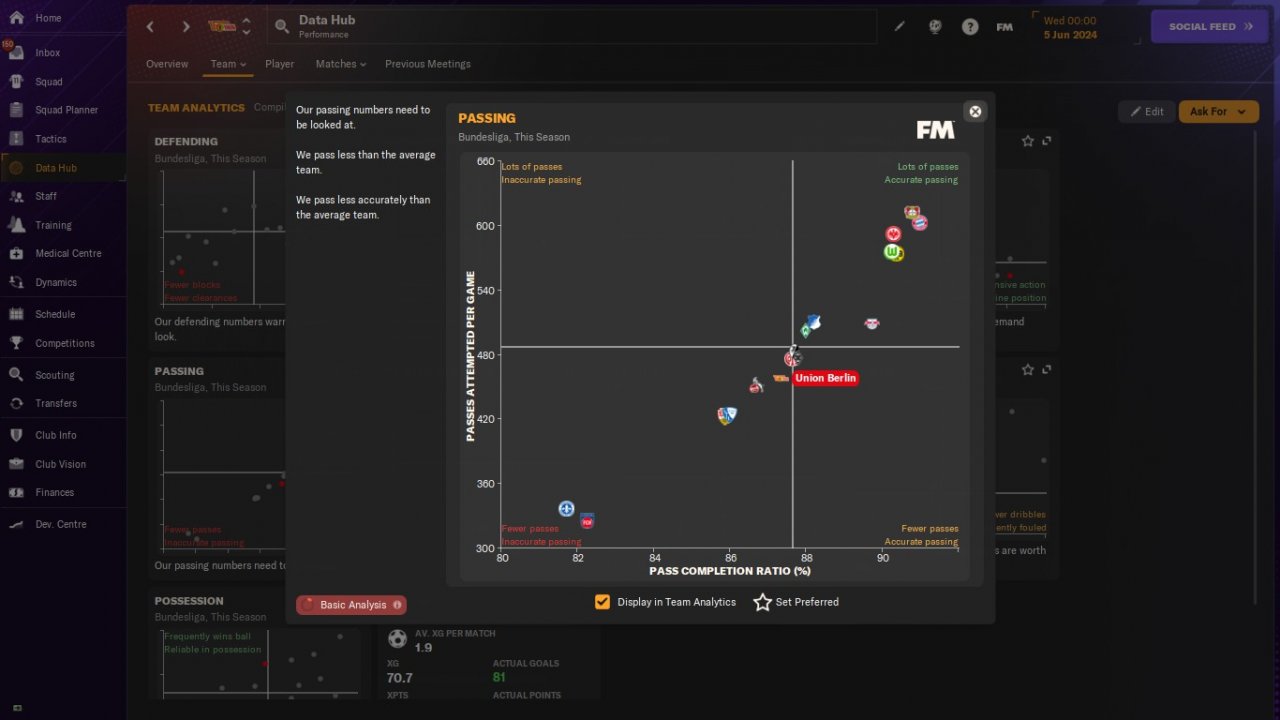Click the info icon on Basic Analysis
This screenshot has height=720, width=1280.
click(x=397, y=605)
